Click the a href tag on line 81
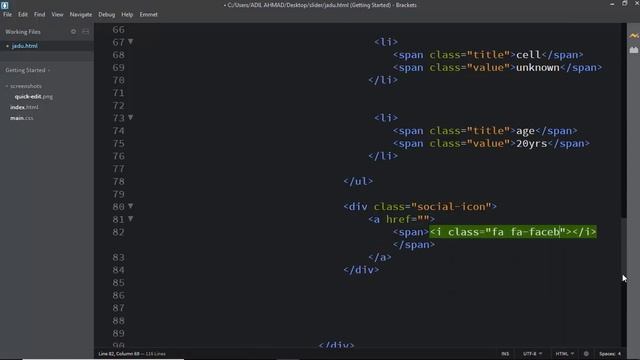The width and height of the screenshot is (640, 360). pos(401,219)
